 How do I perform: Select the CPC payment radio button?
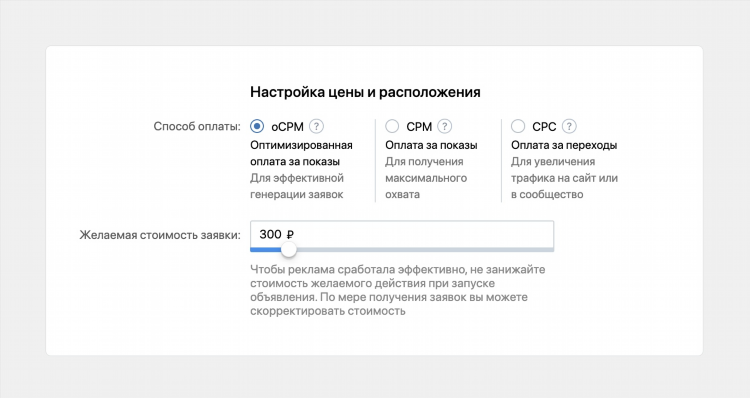518,126
